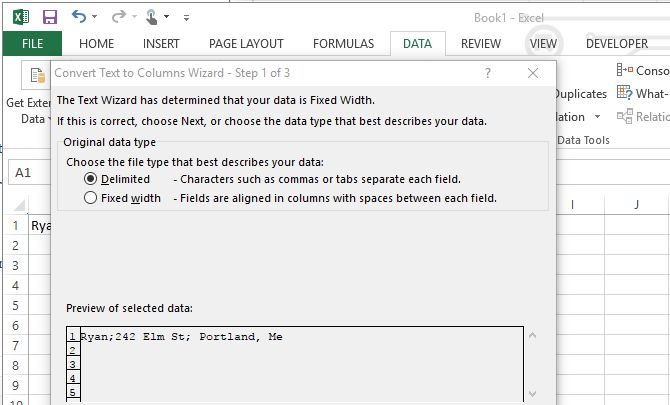Open the FILE tab

pyautogui.click(x=32, y=44)
